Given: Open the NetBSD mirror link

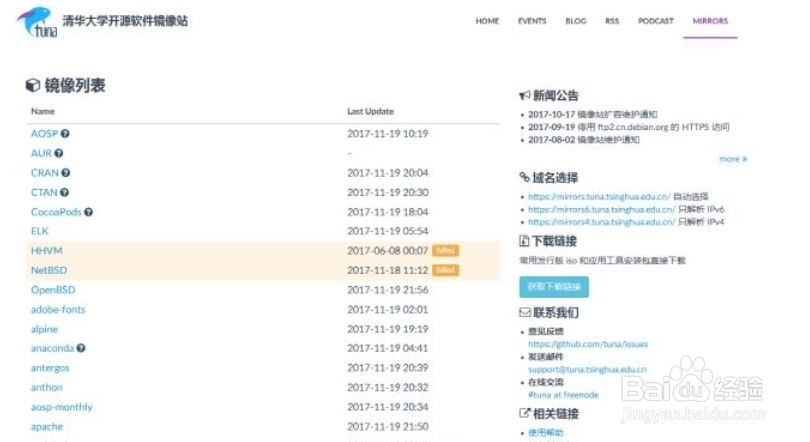Looking at the screenshot, I should coord(49,271).
